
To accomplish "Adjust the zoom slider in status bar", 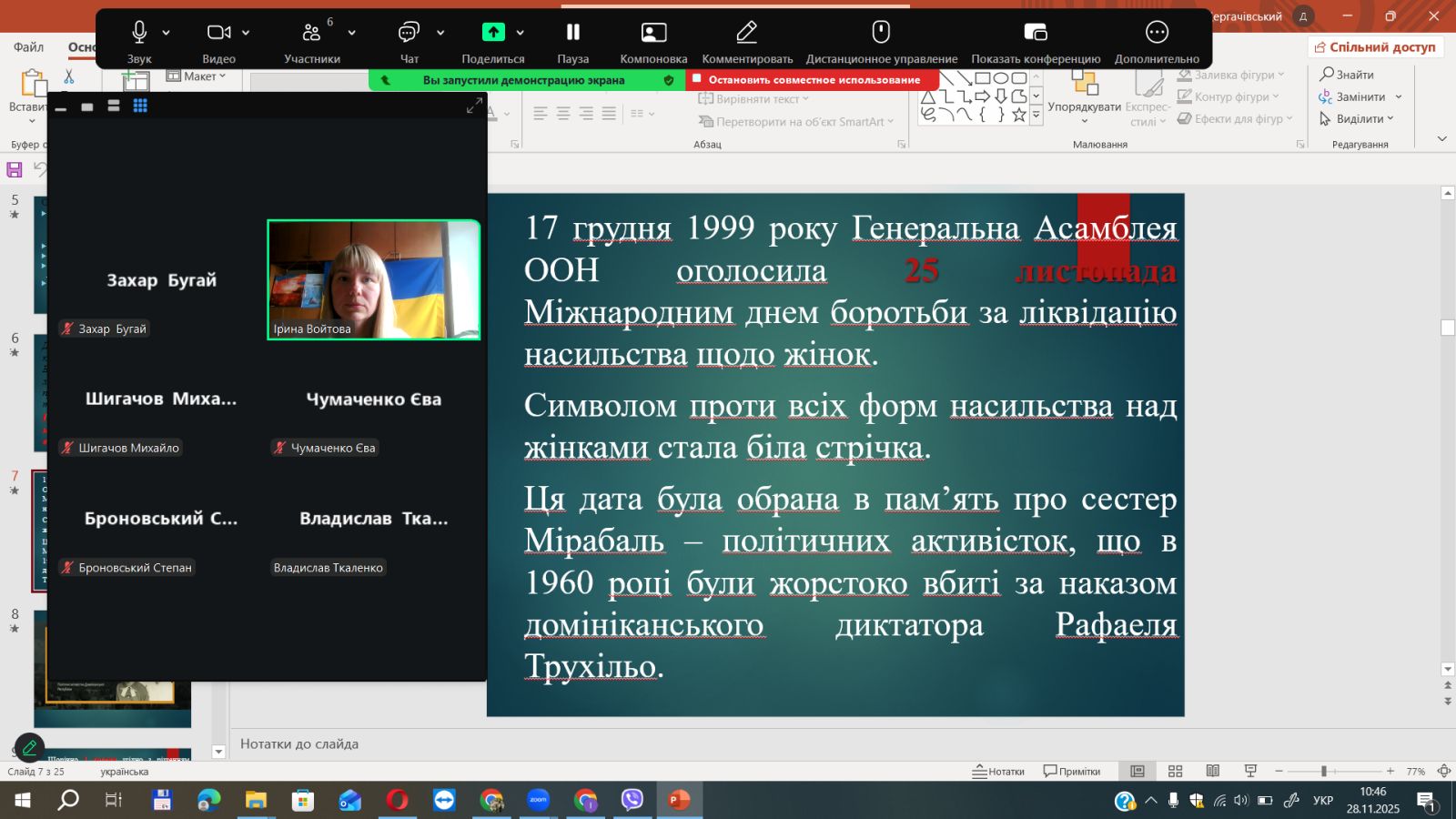I will click(1324, 772).
